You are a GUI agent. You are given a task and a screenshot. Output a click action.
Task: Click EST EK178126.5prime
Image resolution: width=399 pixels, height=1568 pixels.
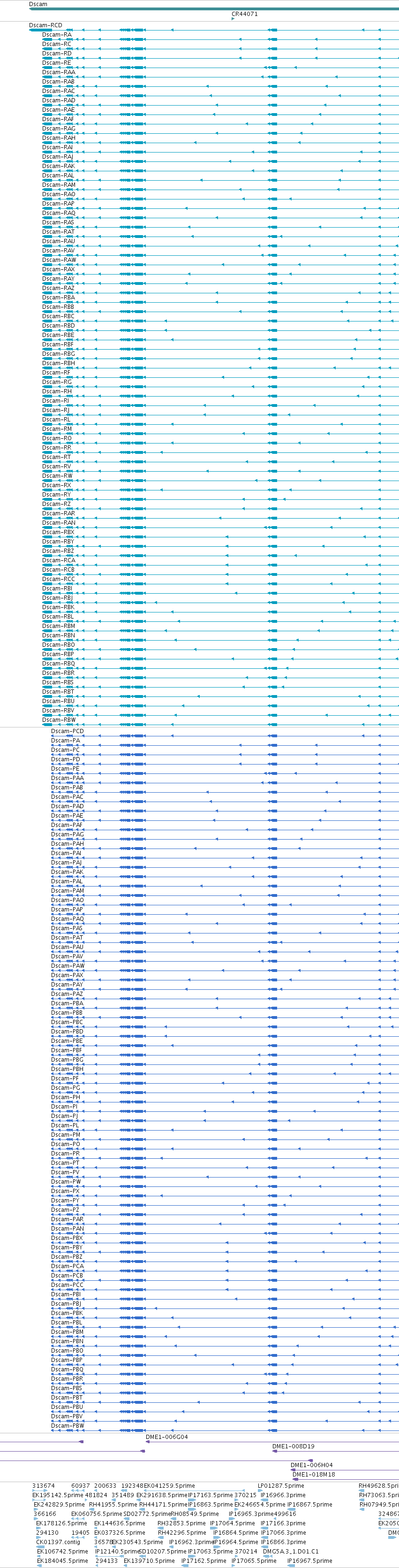(61, 1523)
